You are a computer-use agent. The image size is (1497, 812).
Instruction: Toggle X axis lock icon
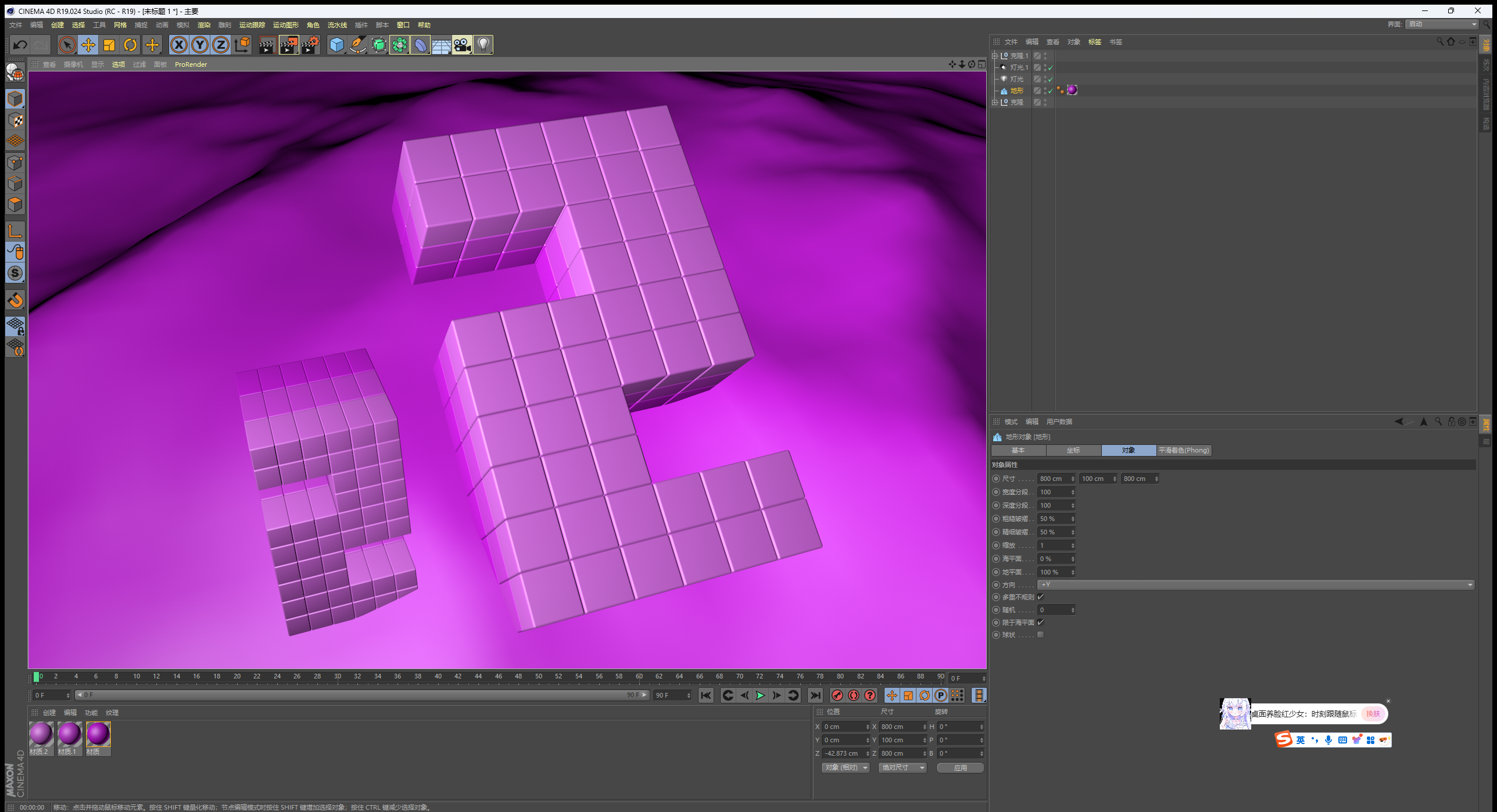pos(178,45)
